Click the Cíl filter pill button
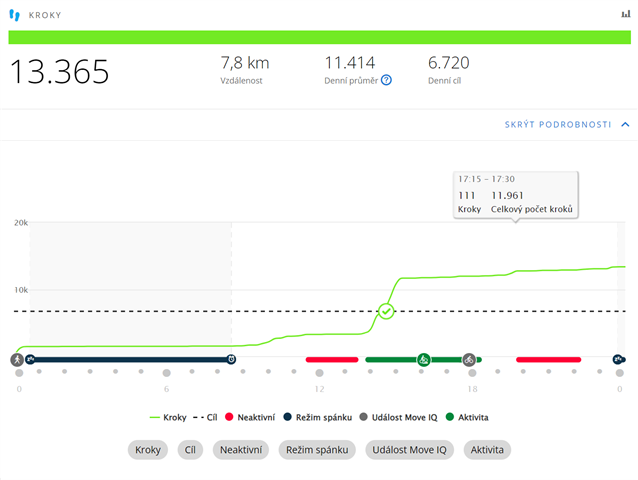The image size is (638, 480). (x=190, y=450)
